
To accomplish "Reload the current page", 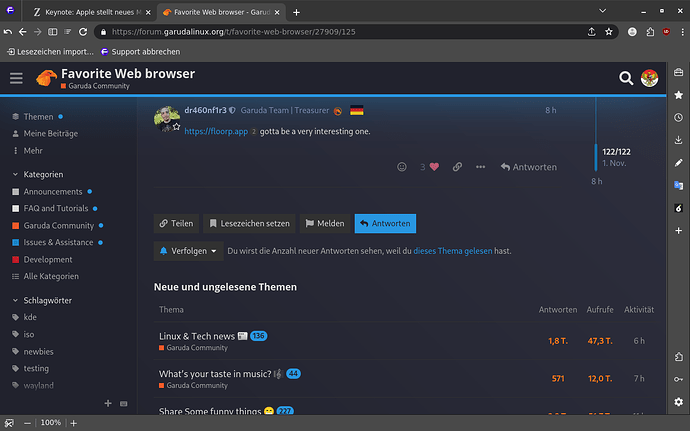I will [83, 32].
